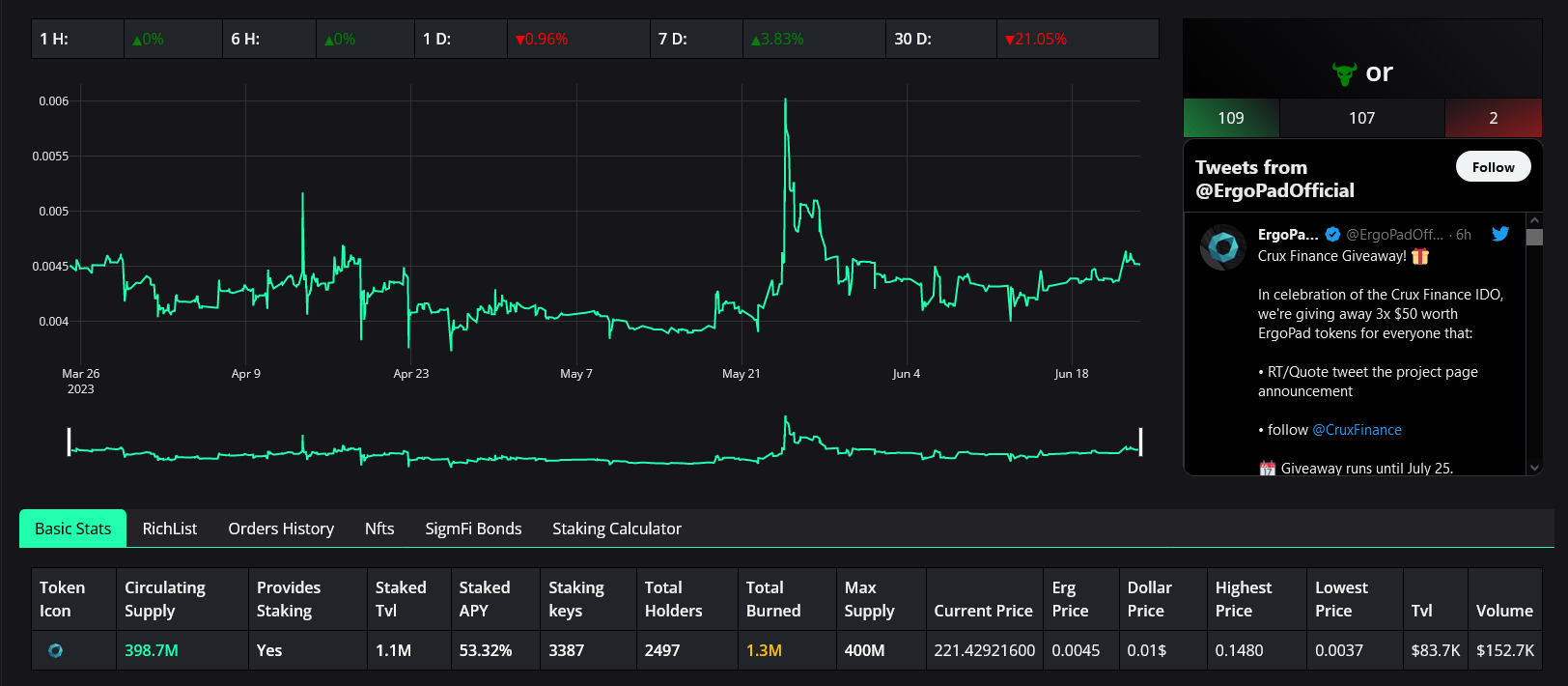Click the Twitter bird logo in tweet
The height and width of the screenshot is (686, 1568).
pos(1499,234)
